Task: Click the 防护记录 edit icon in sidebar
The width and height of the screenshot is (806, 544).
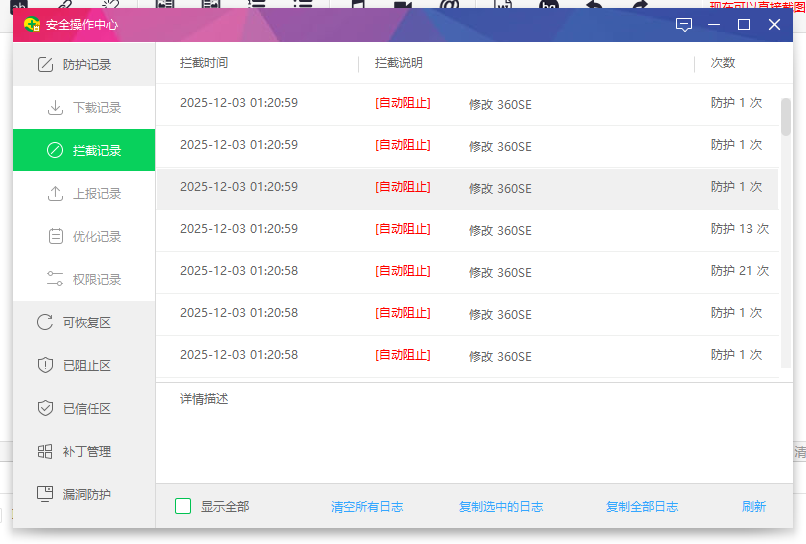Action: coord(45,65)
